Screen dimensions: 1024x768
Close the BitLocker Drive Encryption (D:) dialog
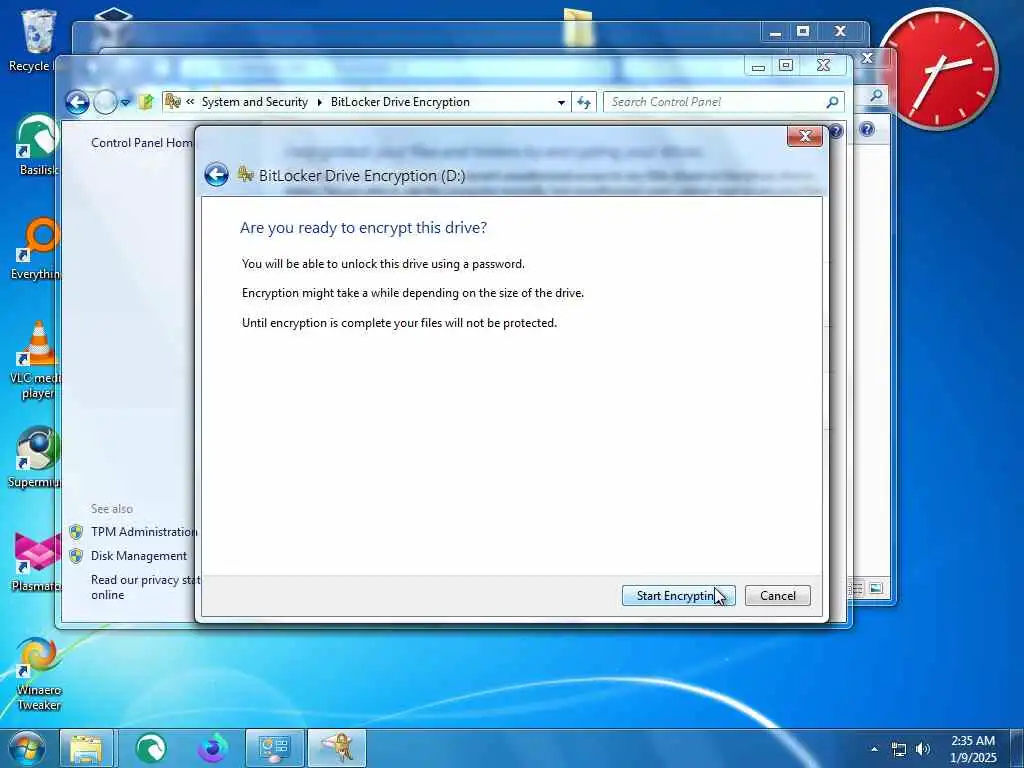point(805,136)
